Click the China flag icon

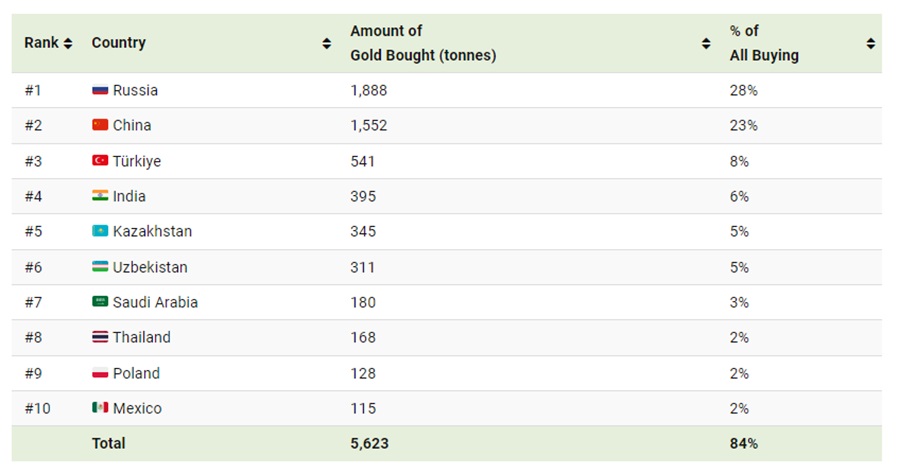click(x=100, y=125)
